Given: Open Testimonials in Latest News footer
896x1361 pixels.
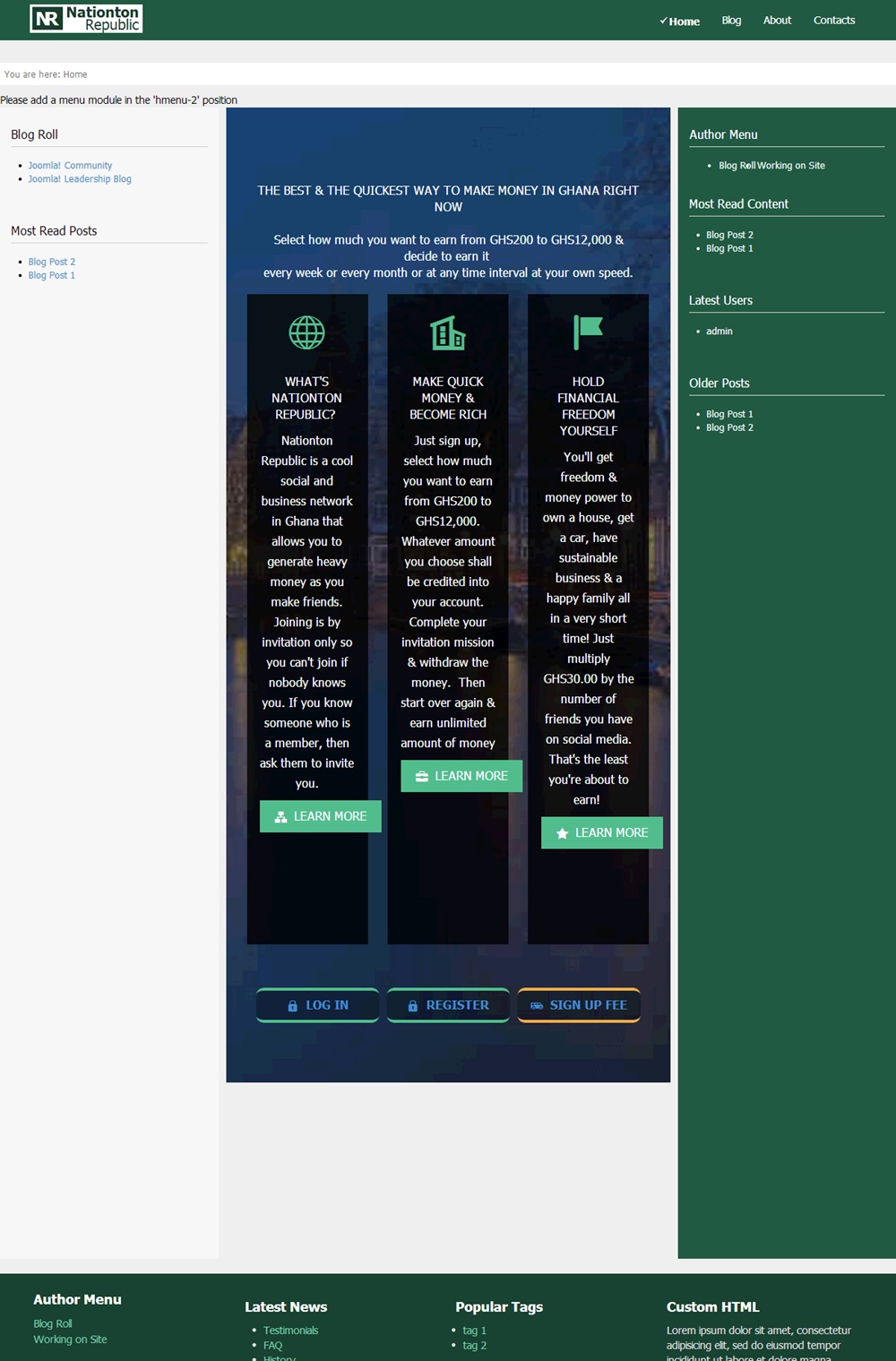Looking at the screenshot, I should pyautogui.click(x=290, y=1331).
